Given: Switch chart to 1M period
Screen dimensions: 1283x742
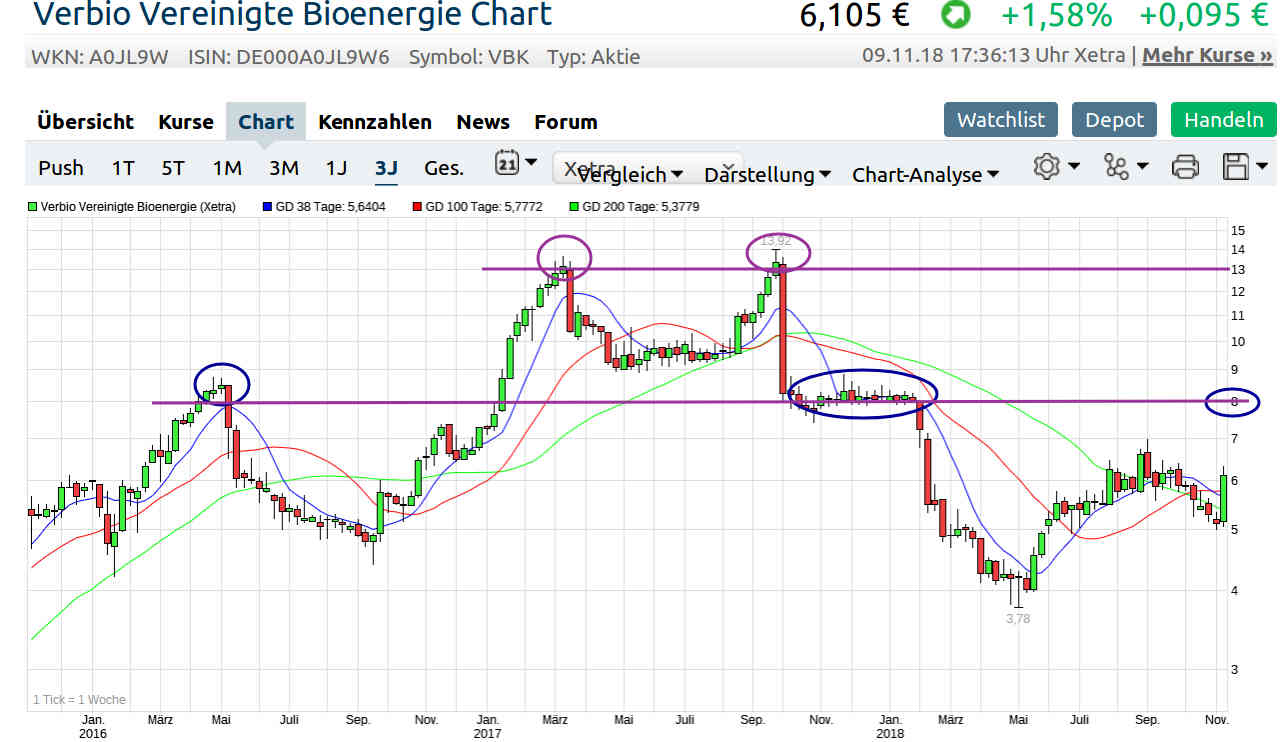Looking at the screenshot, I should pyautogui.click(x=227, y=167).
